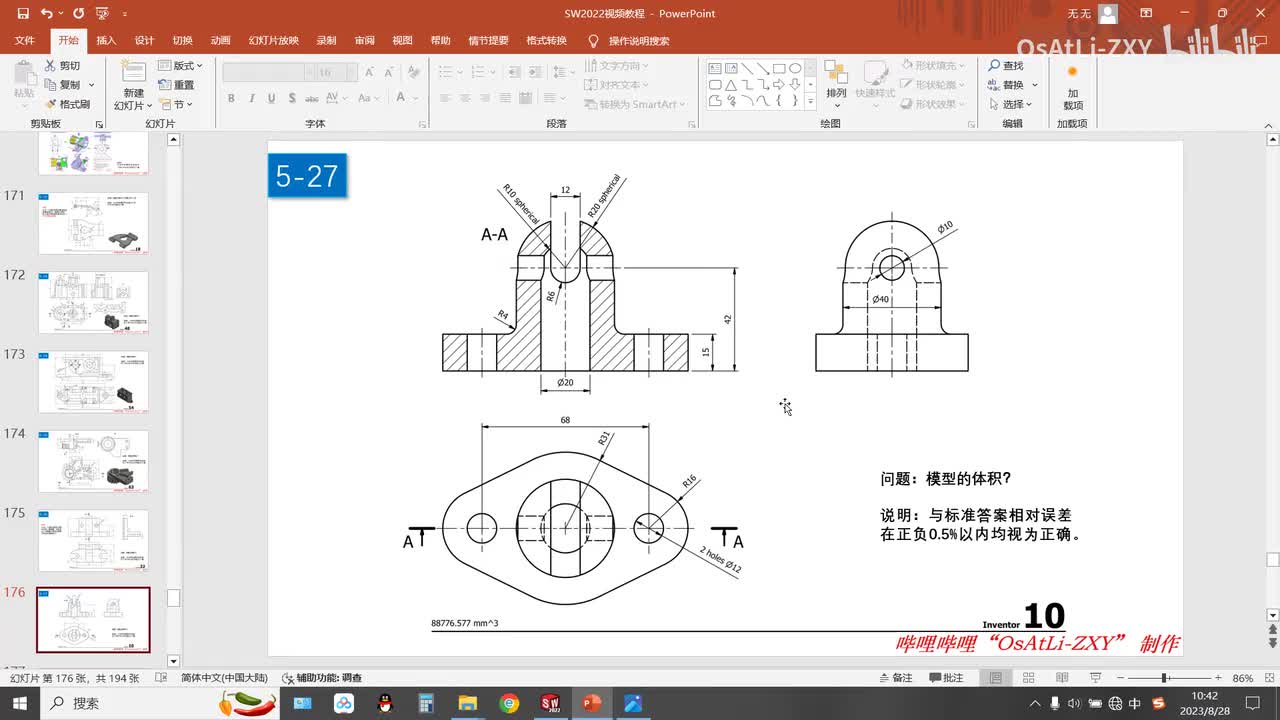Open the File (文件) menu
The width and height of the screenshot is (1280, 720).
coord(25,41)
